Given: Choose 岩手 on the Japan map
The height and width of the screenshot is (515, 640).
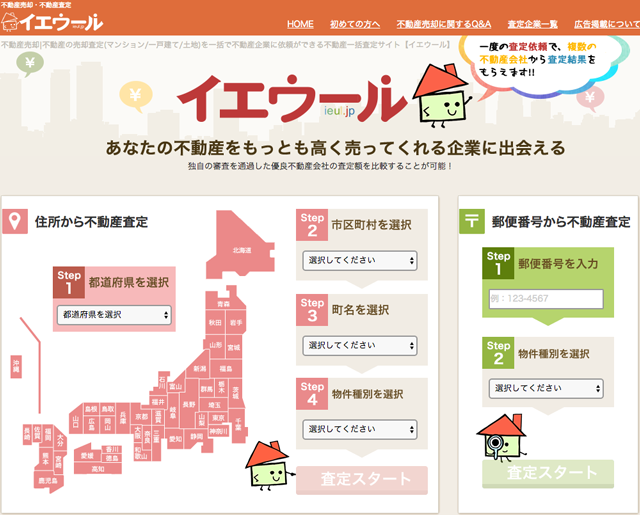Looking at the screenshot, I should (236, 322).
